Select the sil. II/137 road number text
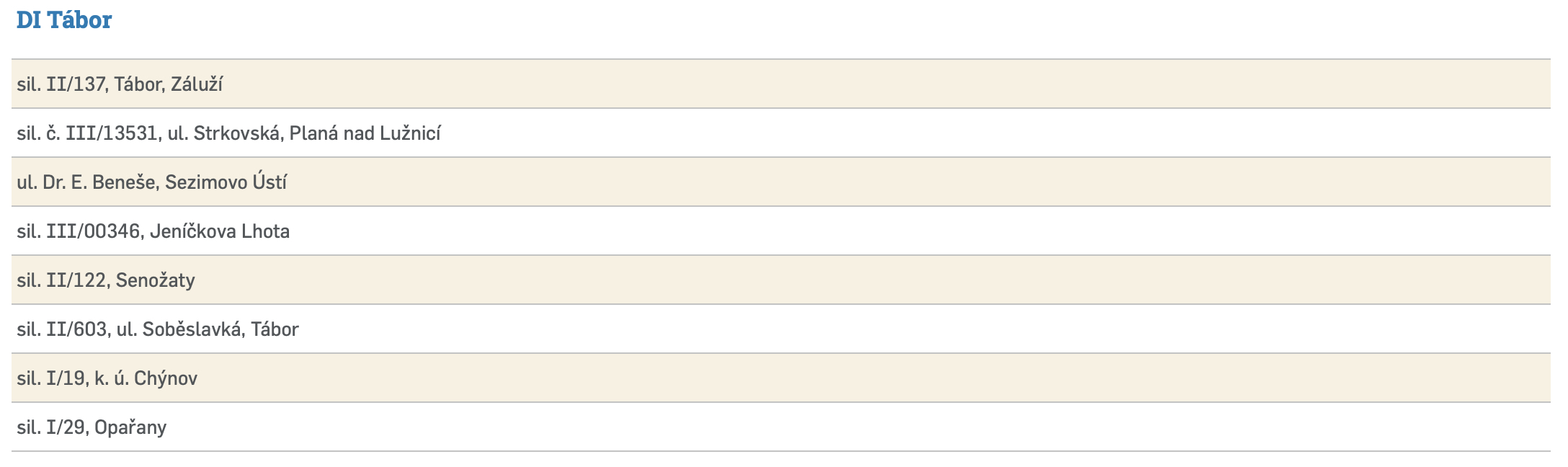1568x467 pixels. [x=61, y=84]
